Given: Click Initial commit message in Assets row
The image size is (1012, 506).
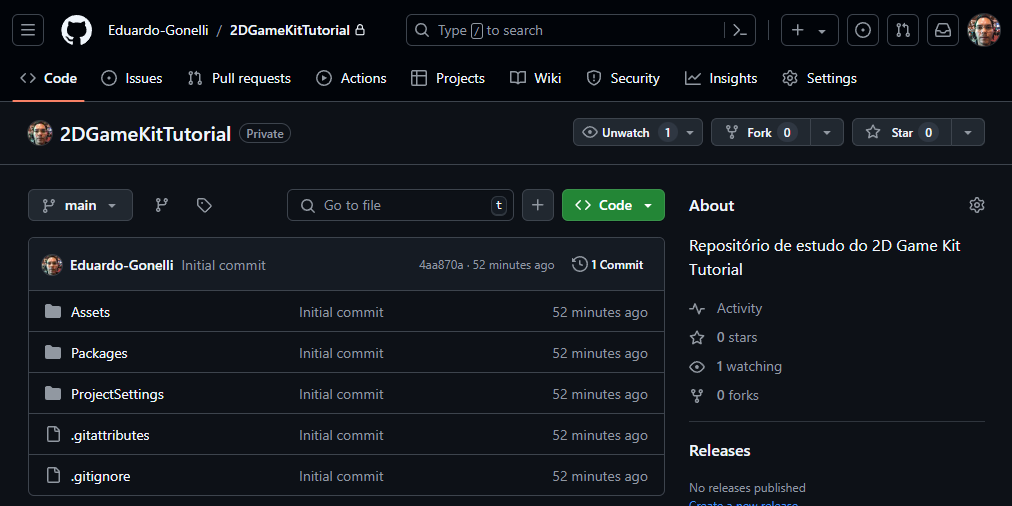Looking at the screenshot, I should tap(341, 312).
